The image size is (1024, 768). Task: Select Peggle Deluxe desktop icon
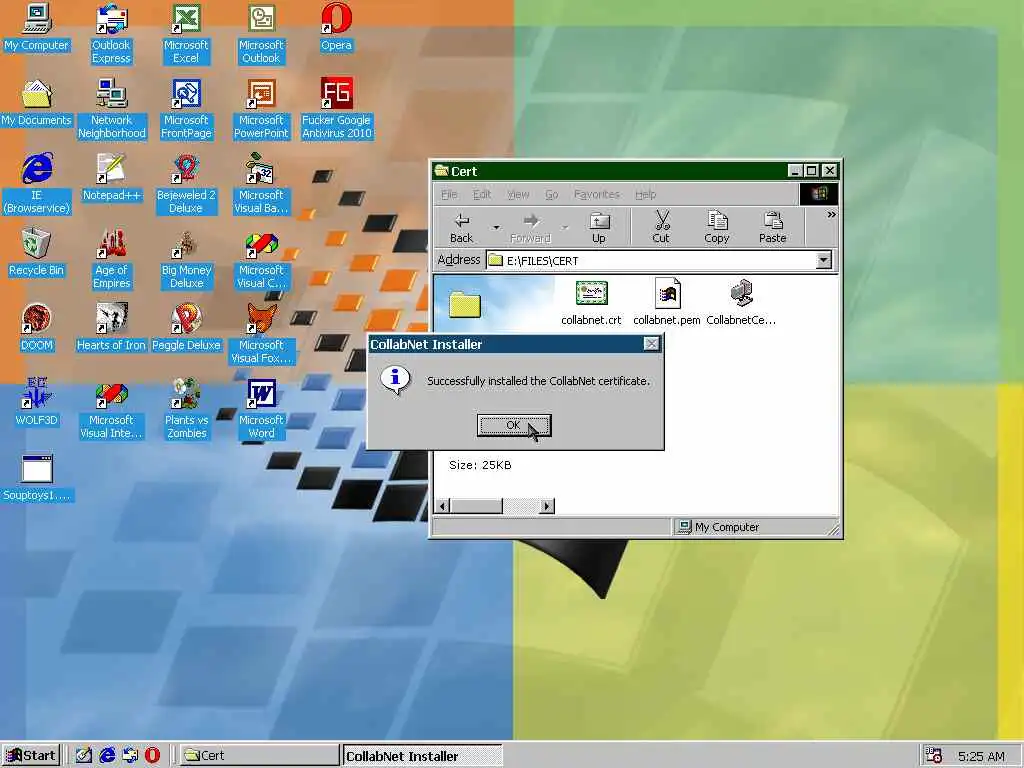coord(186,328)
